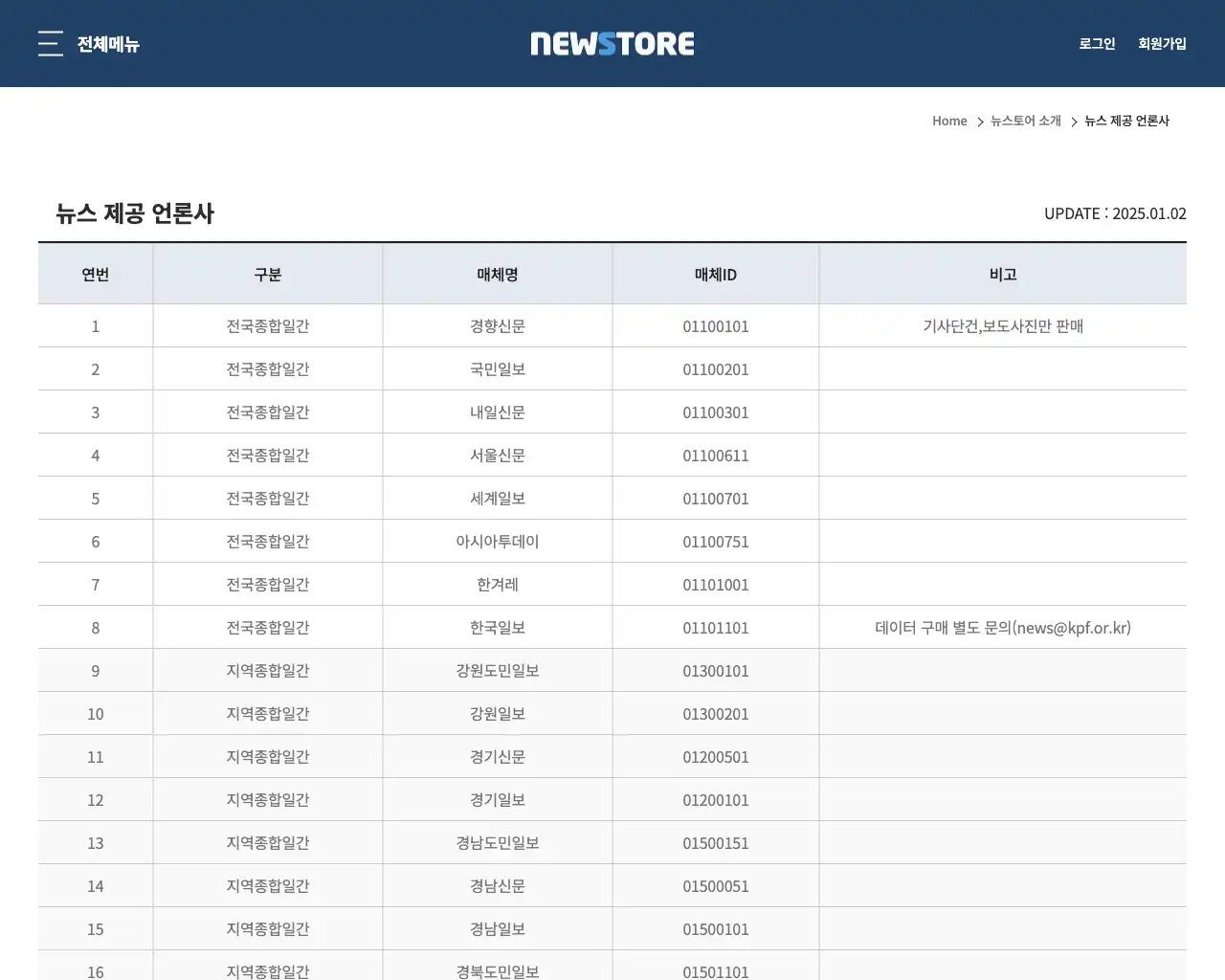Click media ID 01100611
The height and width of the screenshot is (980, 1225).
[x=716, y=456]
